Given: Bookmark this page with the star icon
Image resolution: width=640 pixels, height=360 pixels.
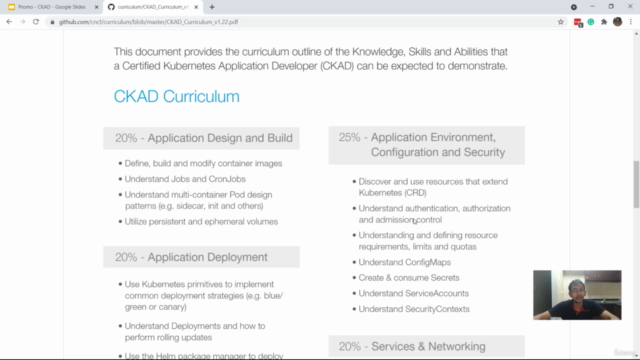Looking at the screenshot, I should [x=561, y=22].
